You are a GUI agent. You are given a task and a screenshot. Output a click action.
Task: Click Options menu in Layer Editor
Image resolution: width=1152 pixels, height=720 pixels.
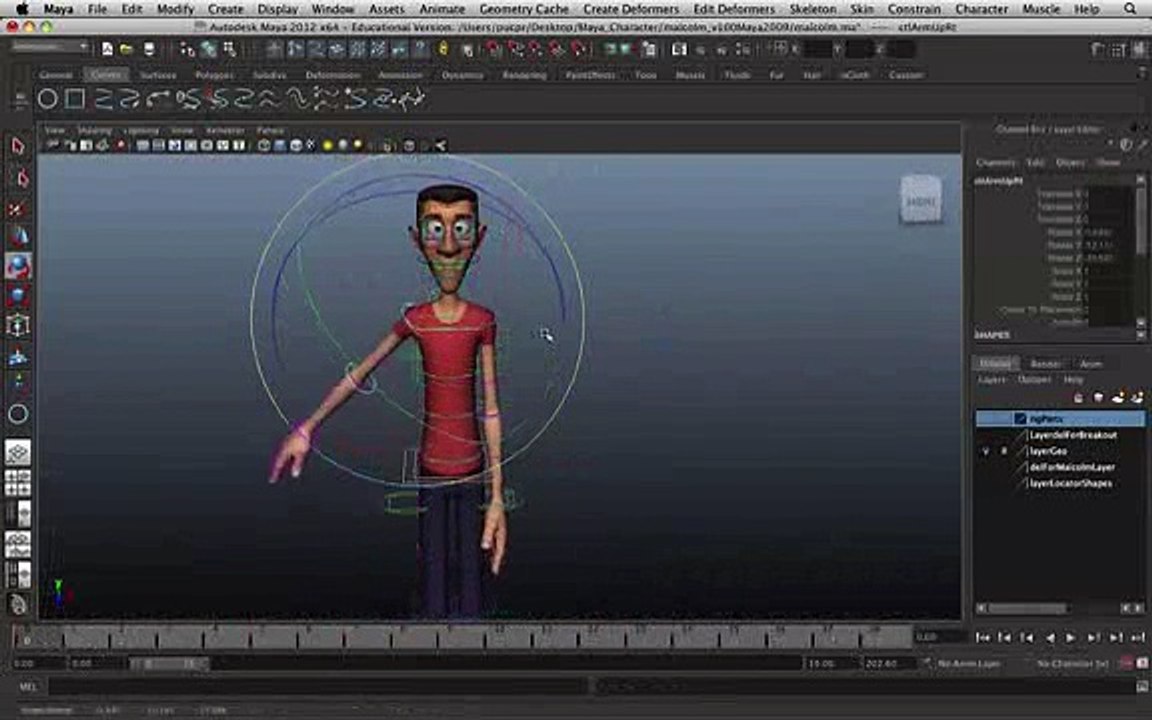click(x=1034, y=380)
